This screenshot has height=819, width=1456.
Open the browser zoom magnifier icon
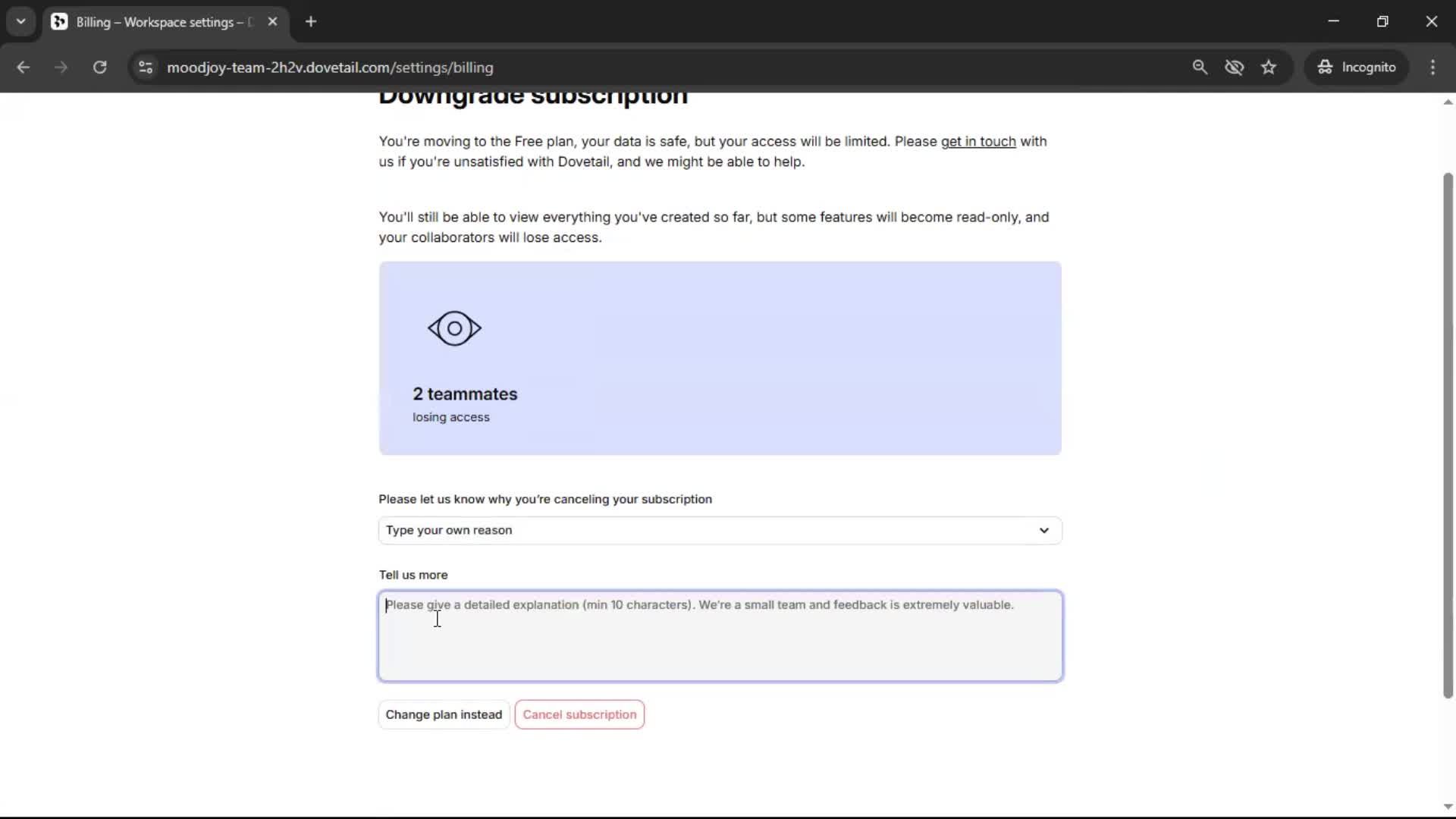coord(1200,67)
